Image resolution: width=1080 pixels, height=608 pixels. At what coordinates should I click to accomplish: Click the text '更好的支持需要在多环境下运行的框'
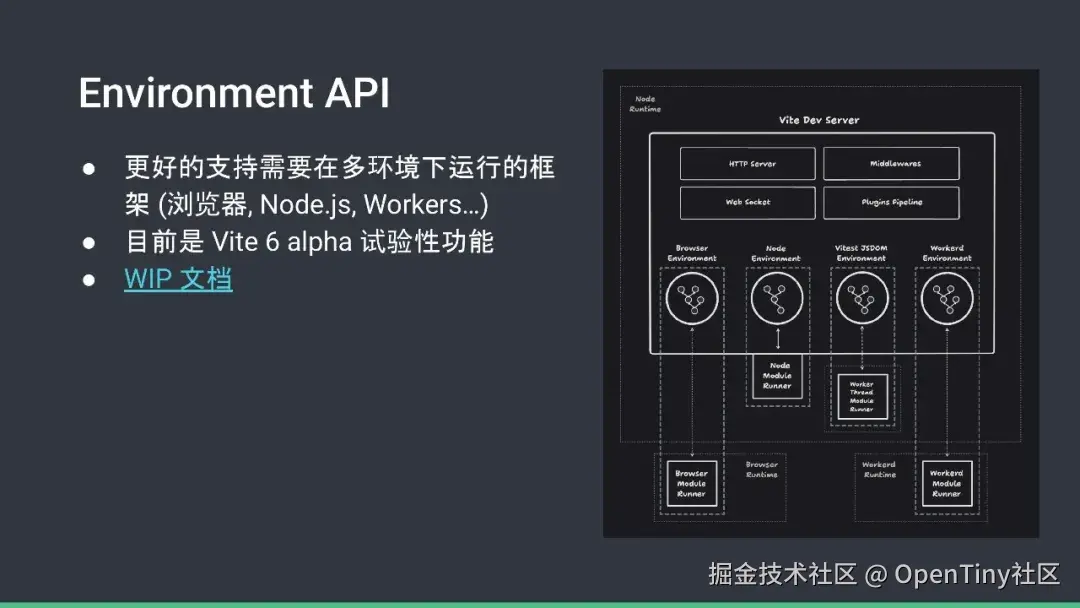[340, 167]
